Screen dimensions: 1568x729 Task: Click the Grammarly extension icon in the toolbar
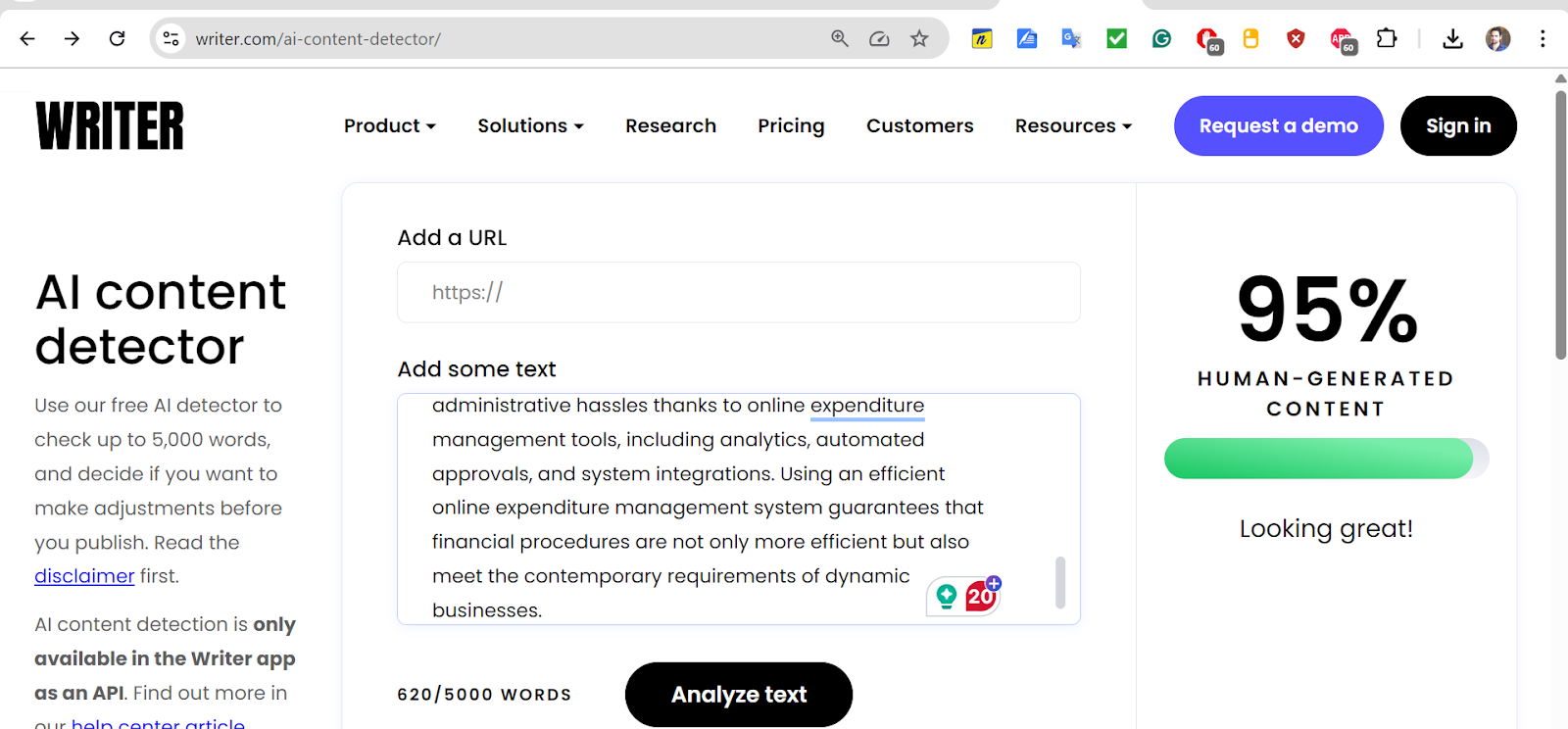click(x=1161, y=39)
